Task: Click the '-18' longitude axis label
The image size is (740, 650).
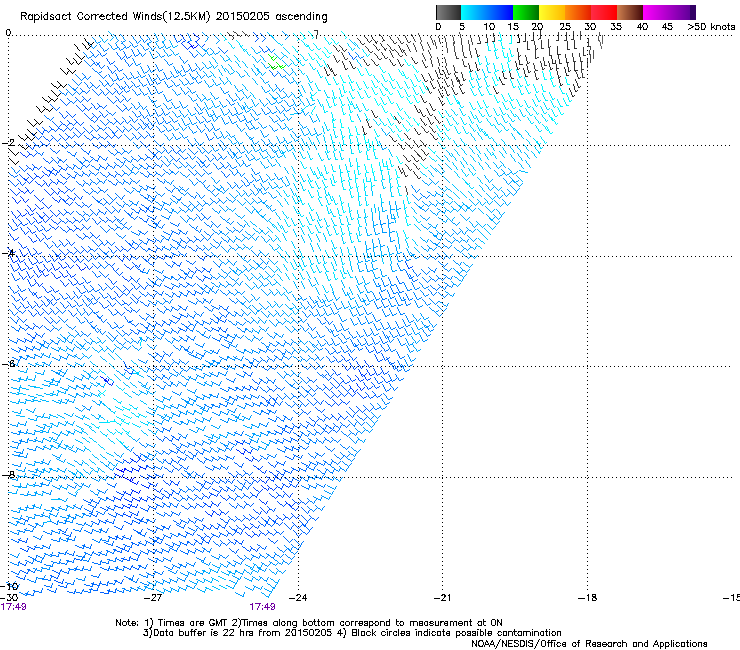Action: click(x=588, y=598)
